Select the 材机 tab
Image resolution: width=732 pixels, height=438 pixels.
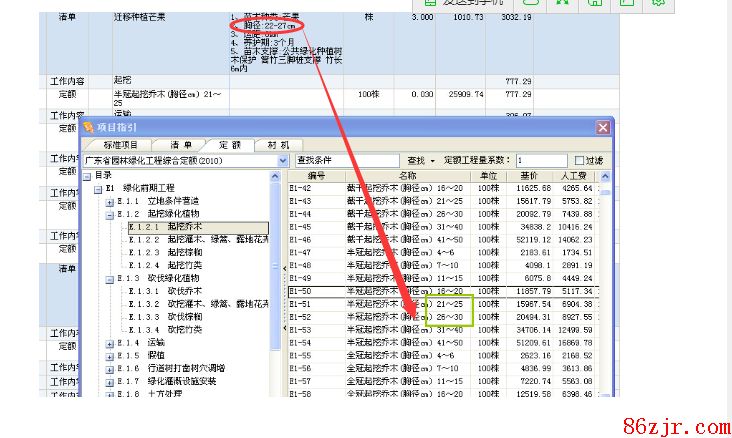click(x=278, y=145)
